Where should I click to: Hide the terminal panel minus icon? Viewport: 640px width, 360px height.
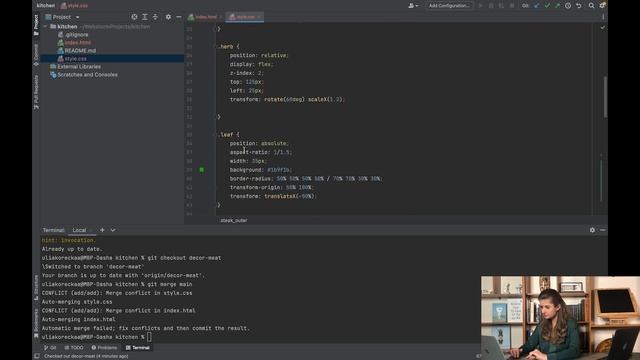tap(602, 230)
